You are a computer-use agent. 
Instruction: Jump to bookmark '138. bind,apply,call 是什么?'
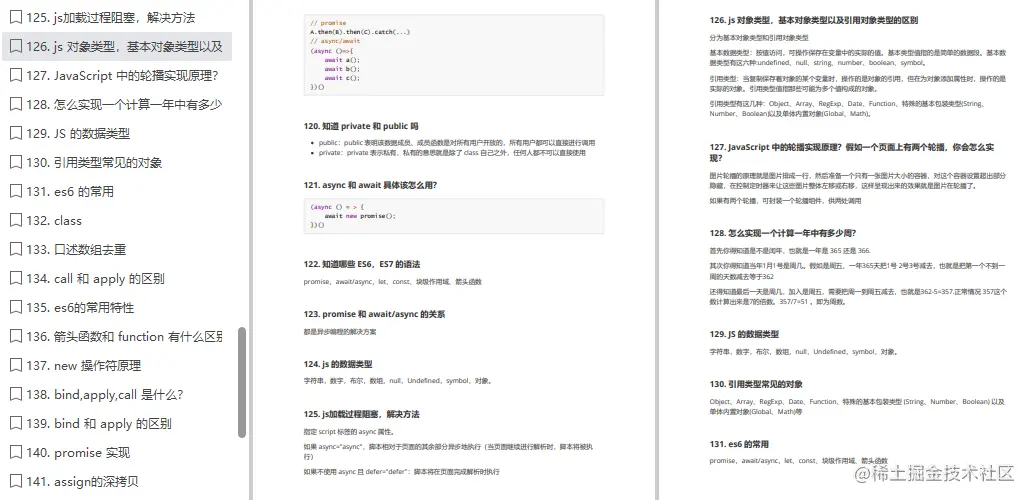click(x=105, y=394)
